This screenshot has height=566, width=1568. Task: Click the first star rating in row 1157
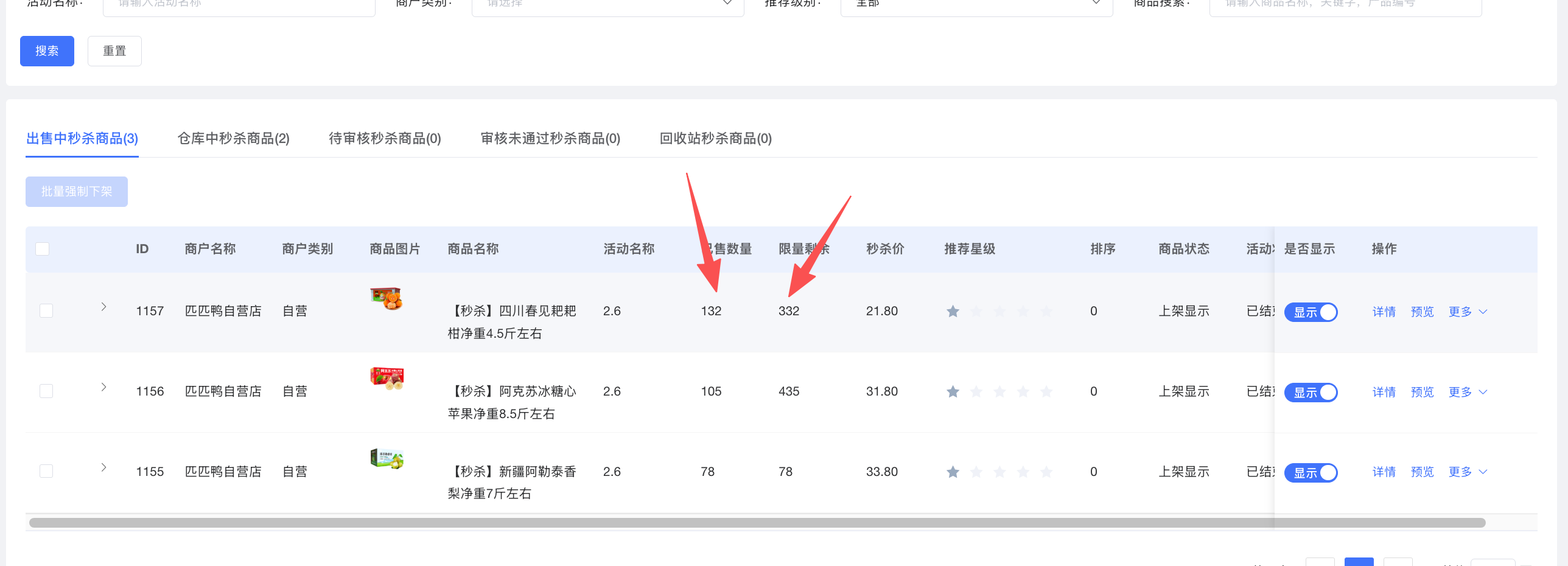tap(953, 312)
